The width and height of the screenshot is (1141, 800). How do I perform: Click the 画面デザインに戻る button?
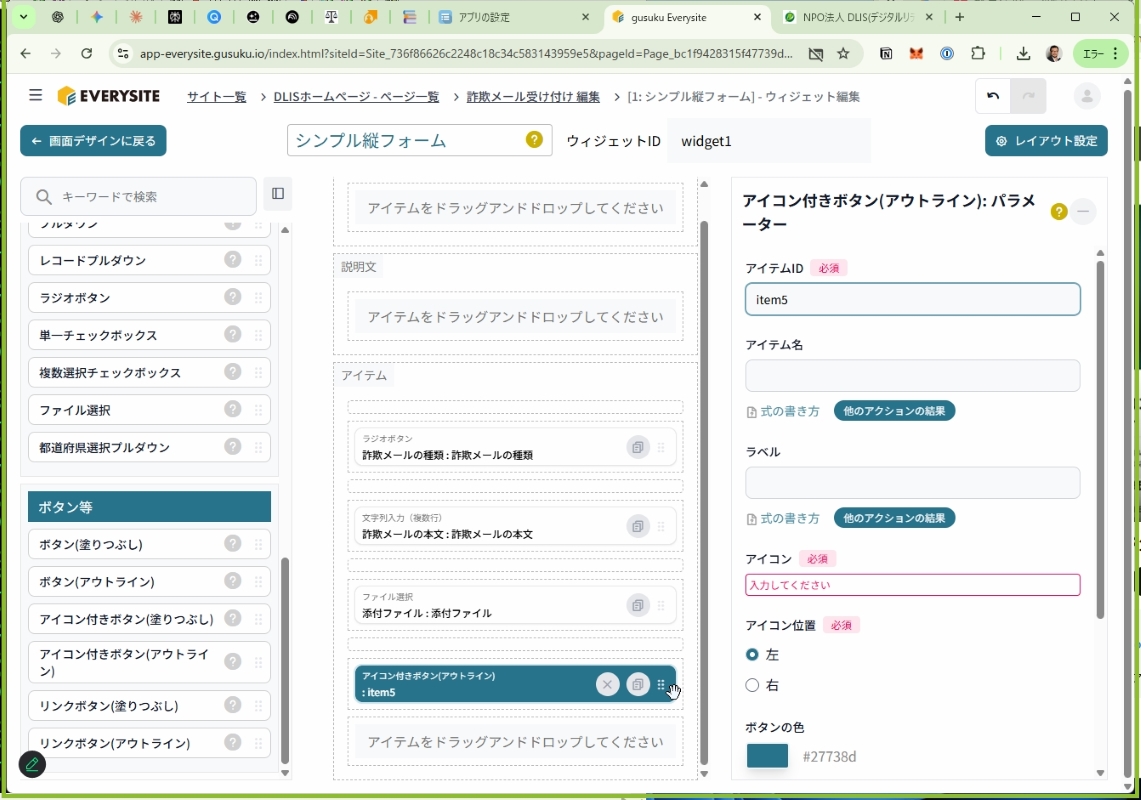pyautogui.click(x=93, y=141)
